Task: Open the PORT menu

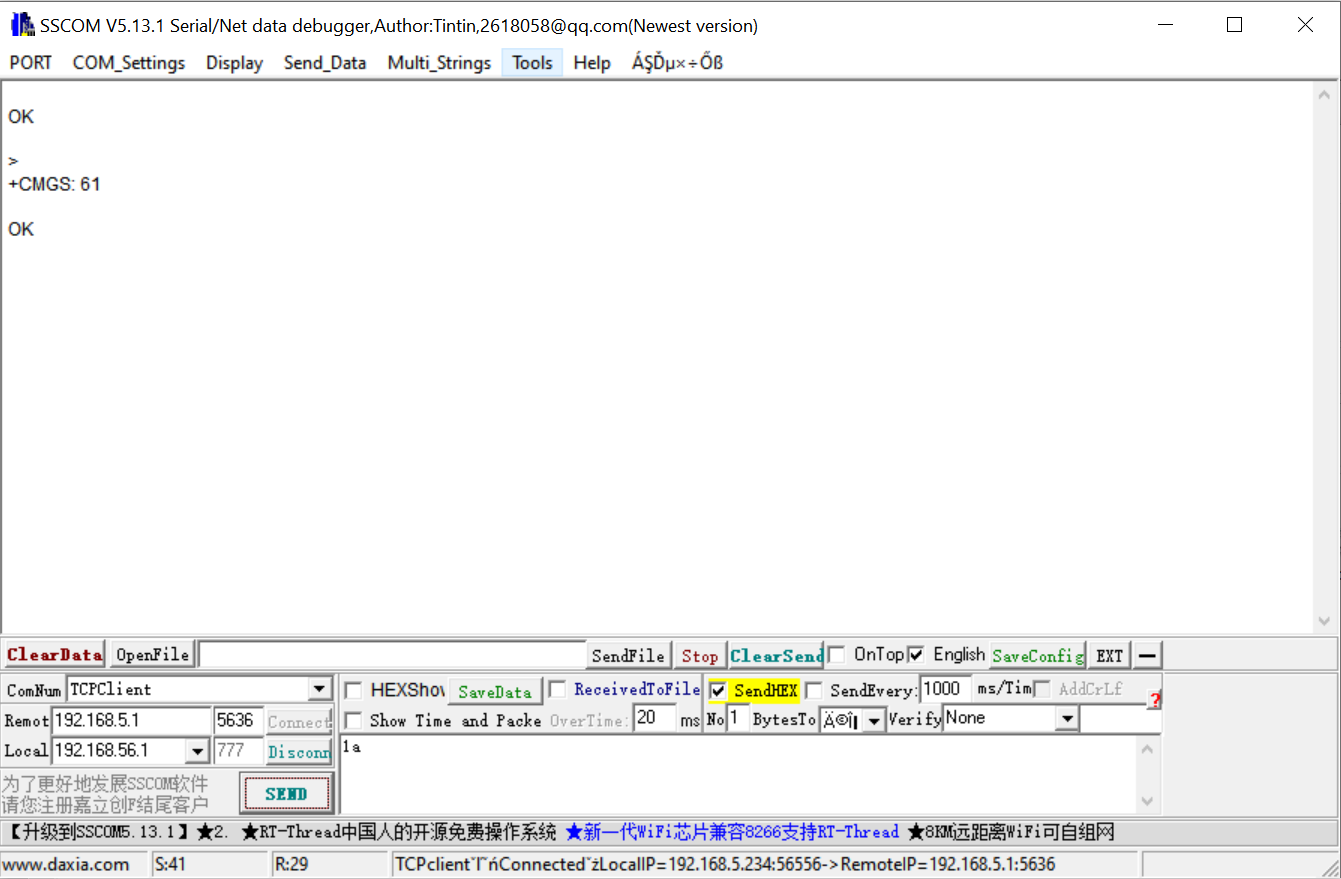Action: point(31,63)
